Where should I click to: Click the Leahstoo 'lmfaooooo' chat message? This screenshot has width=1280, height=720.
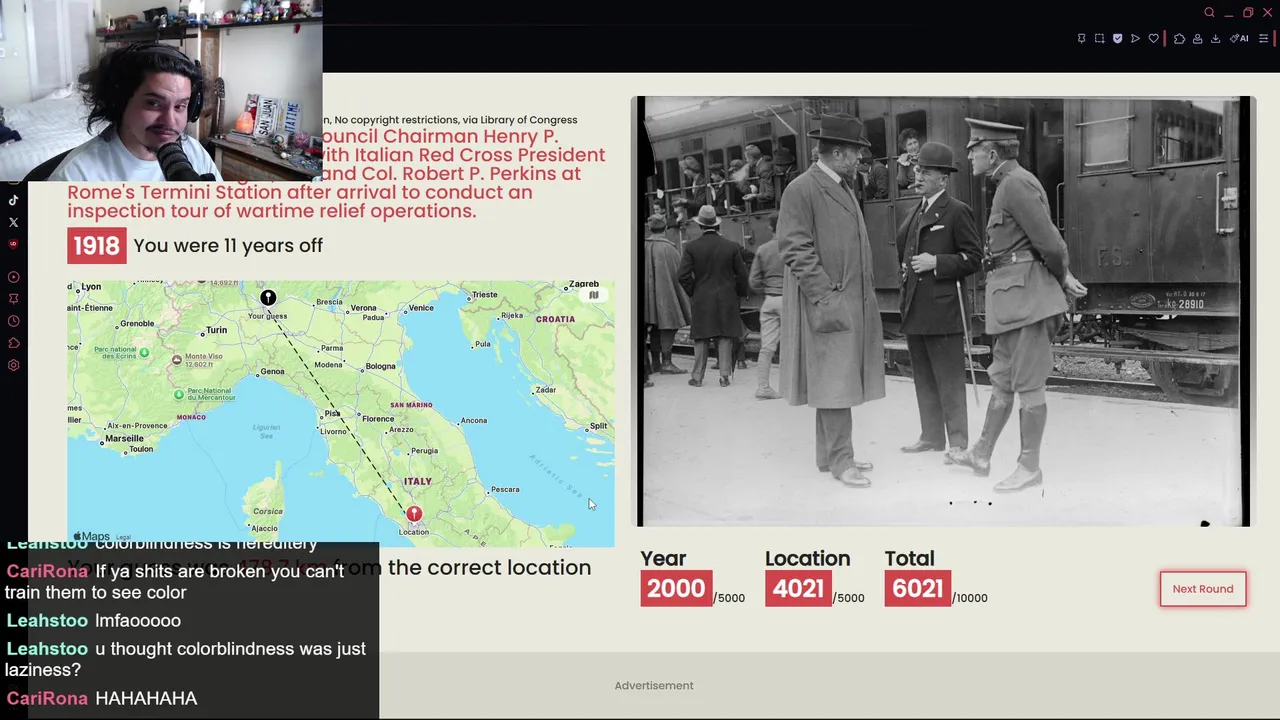tap(94, 621)
